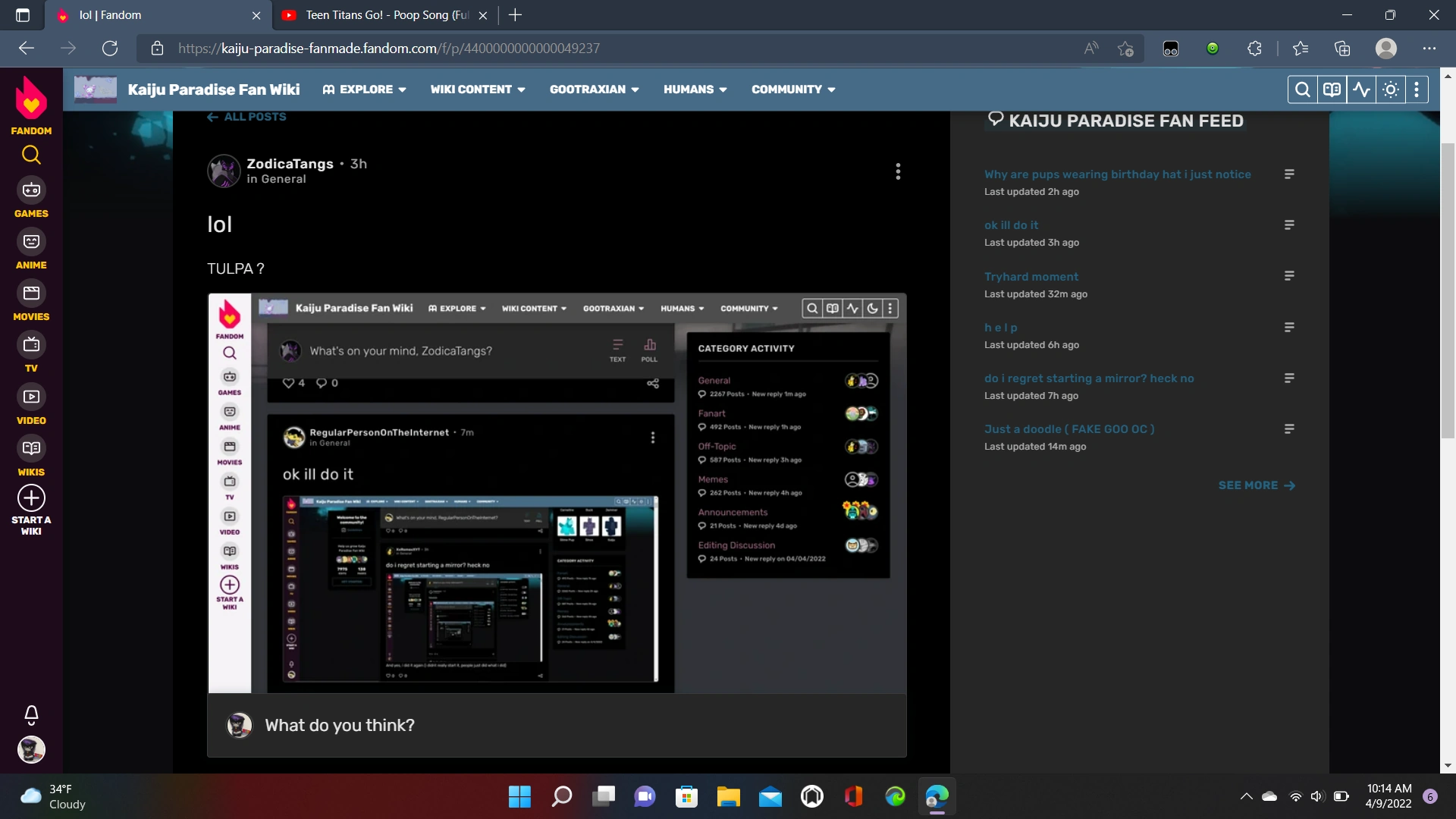The height and width of the screenshot is (819, 1456).
Task: Toggle light/dark theme sun icon
Action: click(x=1391, y=89)
